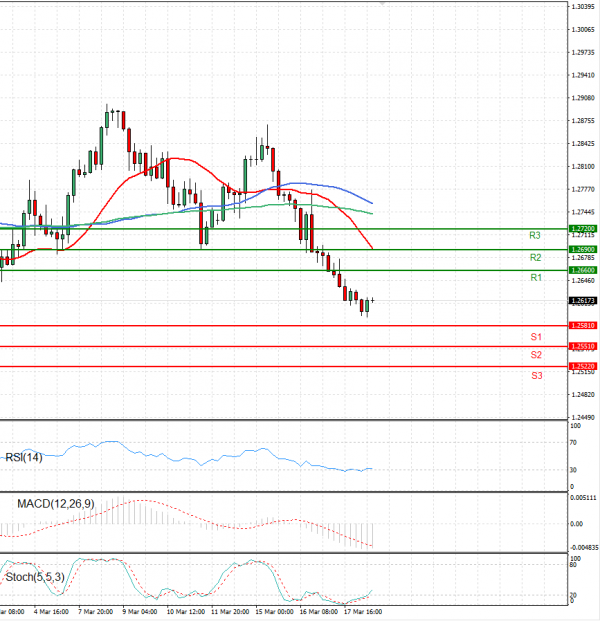Select the current price tag 1.26173
This screenshot has width=600, height=621.
tap(583, 301)
